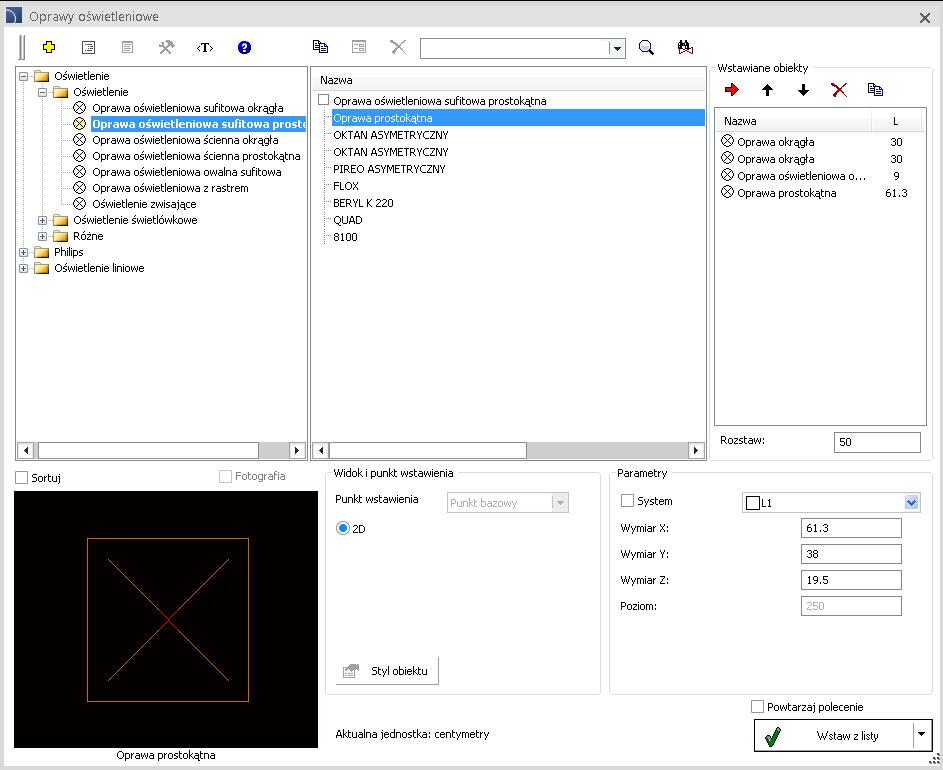Click the yellow plus add icon
This screenshot has width=943, height=770.
tap(49, 47)
